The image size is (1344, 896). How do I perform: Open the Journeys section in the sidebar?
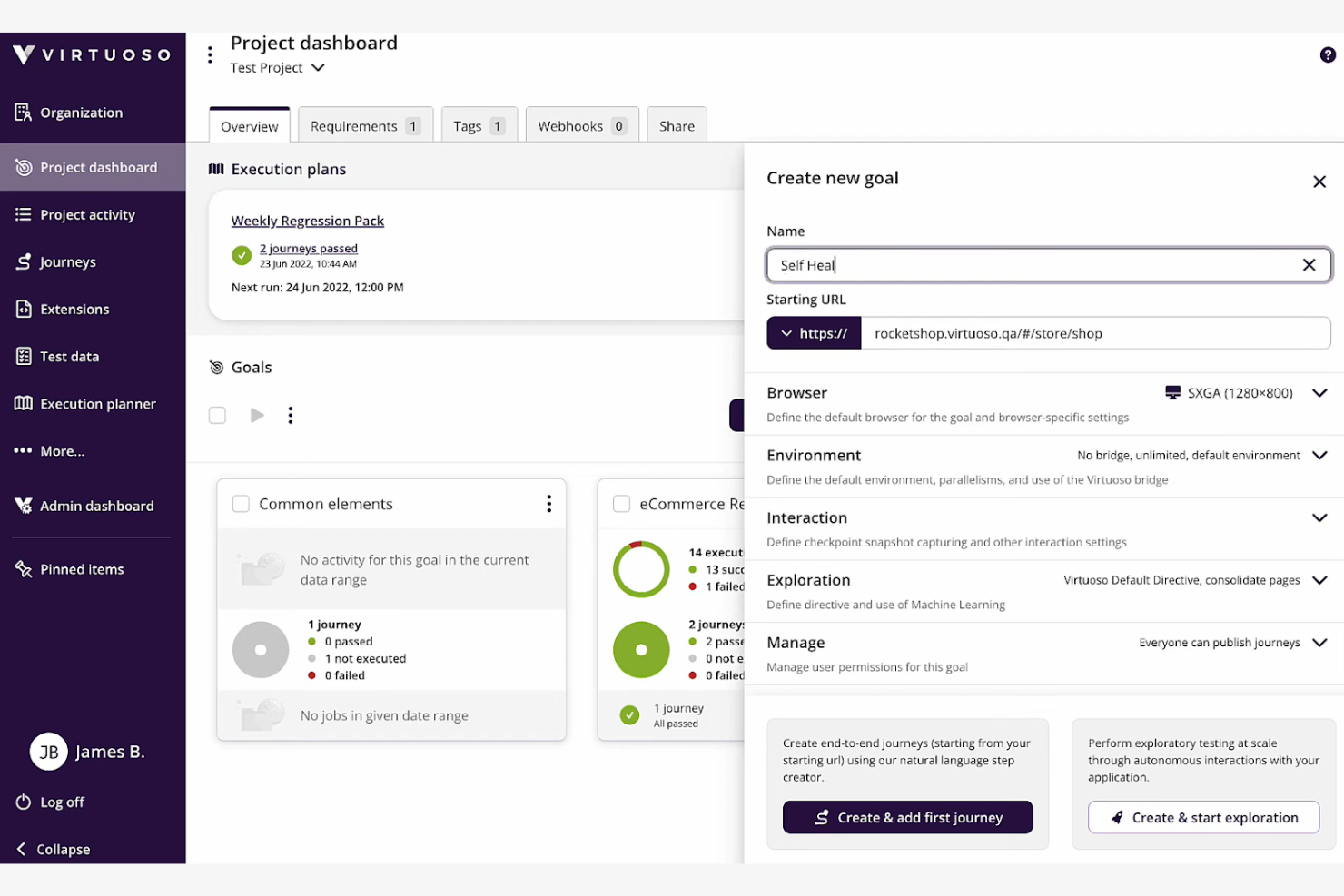click(67, 261)
